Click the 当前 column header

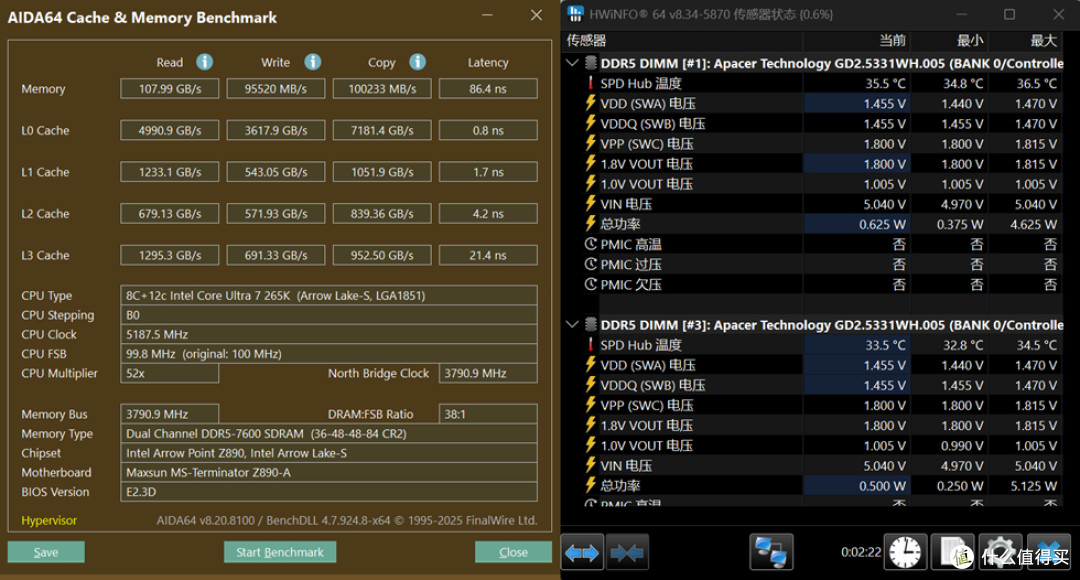point(893,41)
